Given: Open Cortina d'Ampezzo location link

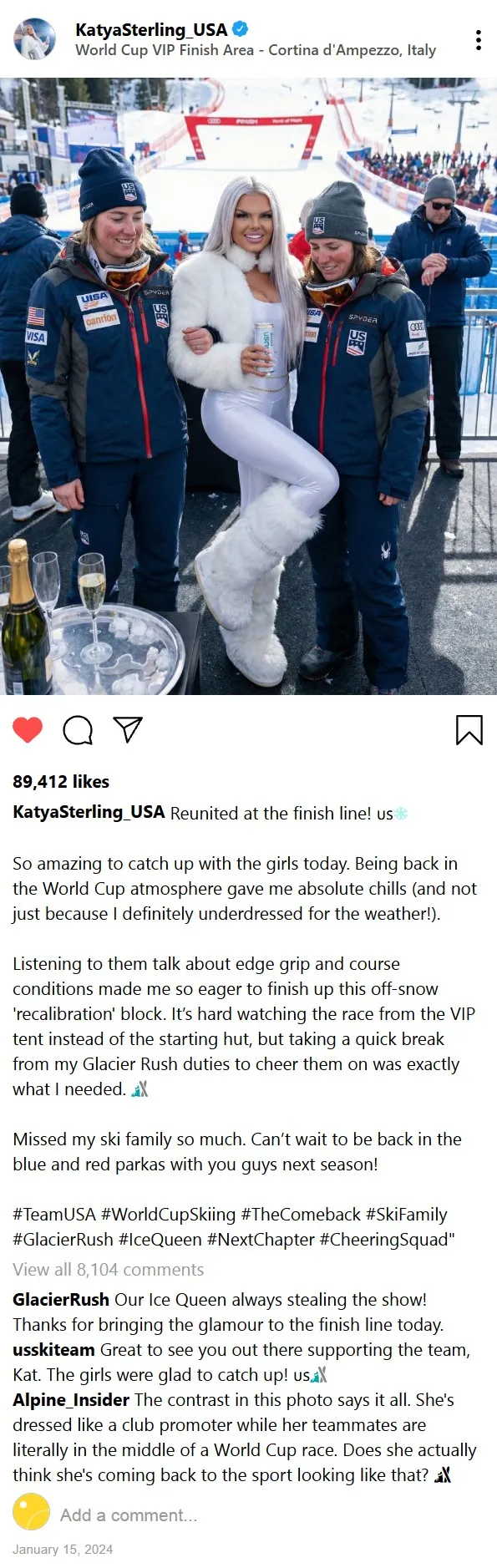Looking at the screenshot, I should [x=256, y=50].
